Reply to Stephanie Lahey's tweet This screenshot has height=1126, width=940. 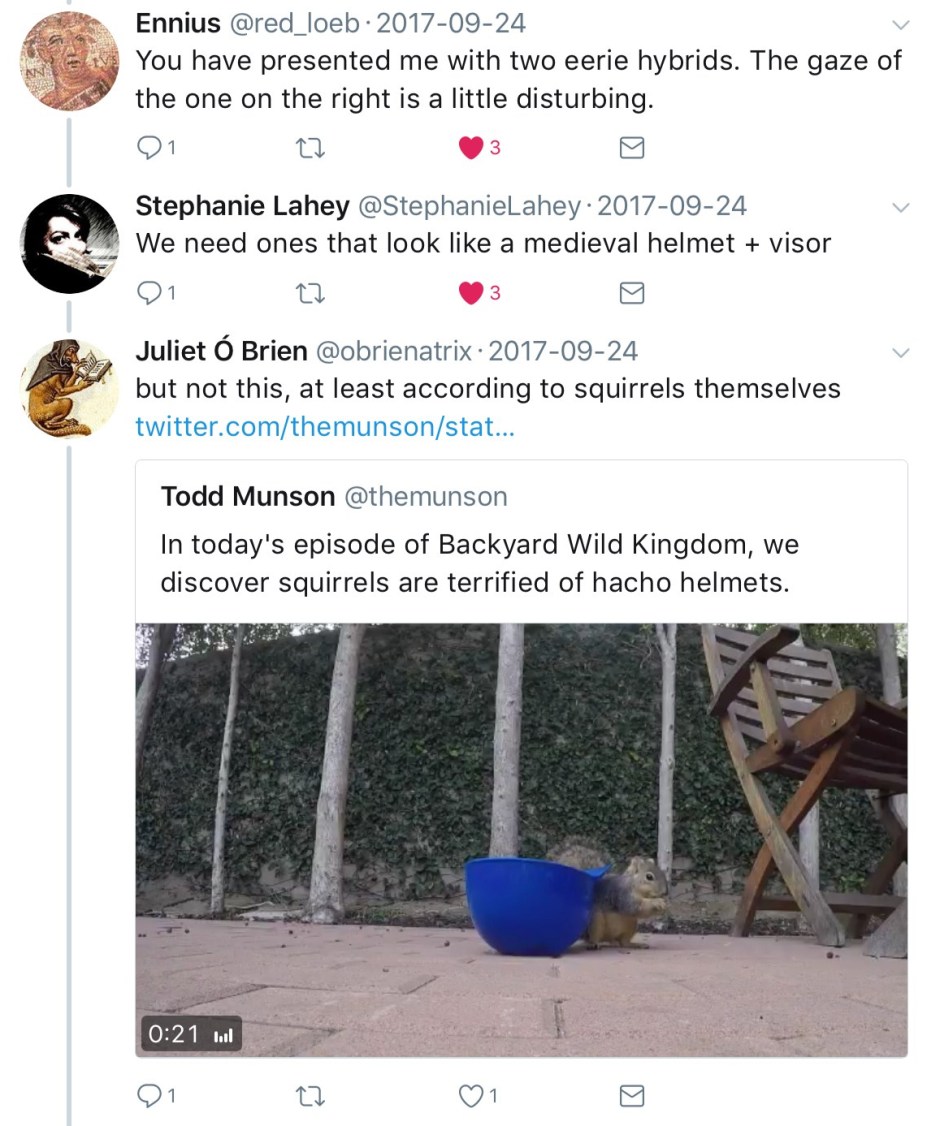pos(148,293)
